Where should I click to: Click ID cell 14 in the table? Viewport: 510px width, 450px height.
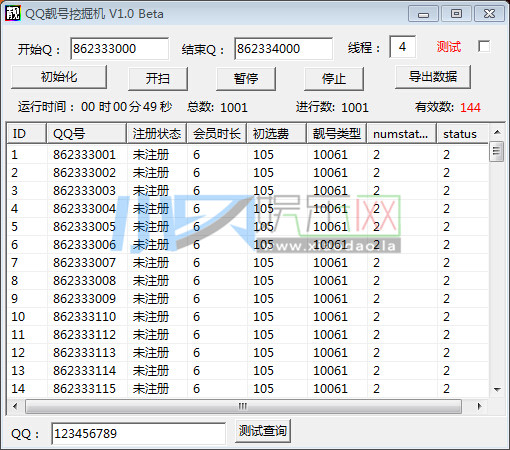pos(18,389)
